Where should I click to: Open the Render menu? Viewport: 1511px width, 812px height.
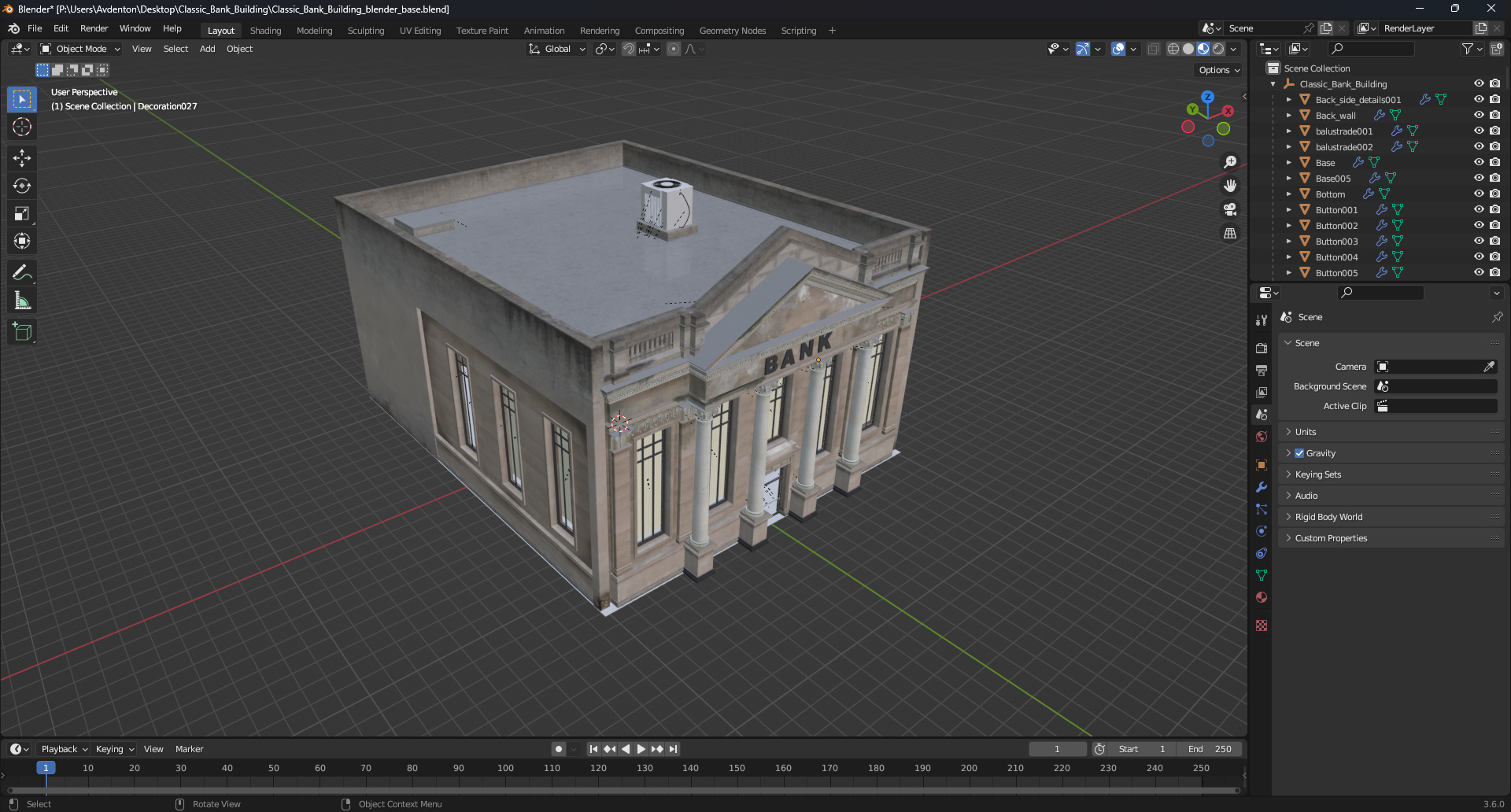click(94, 28)
